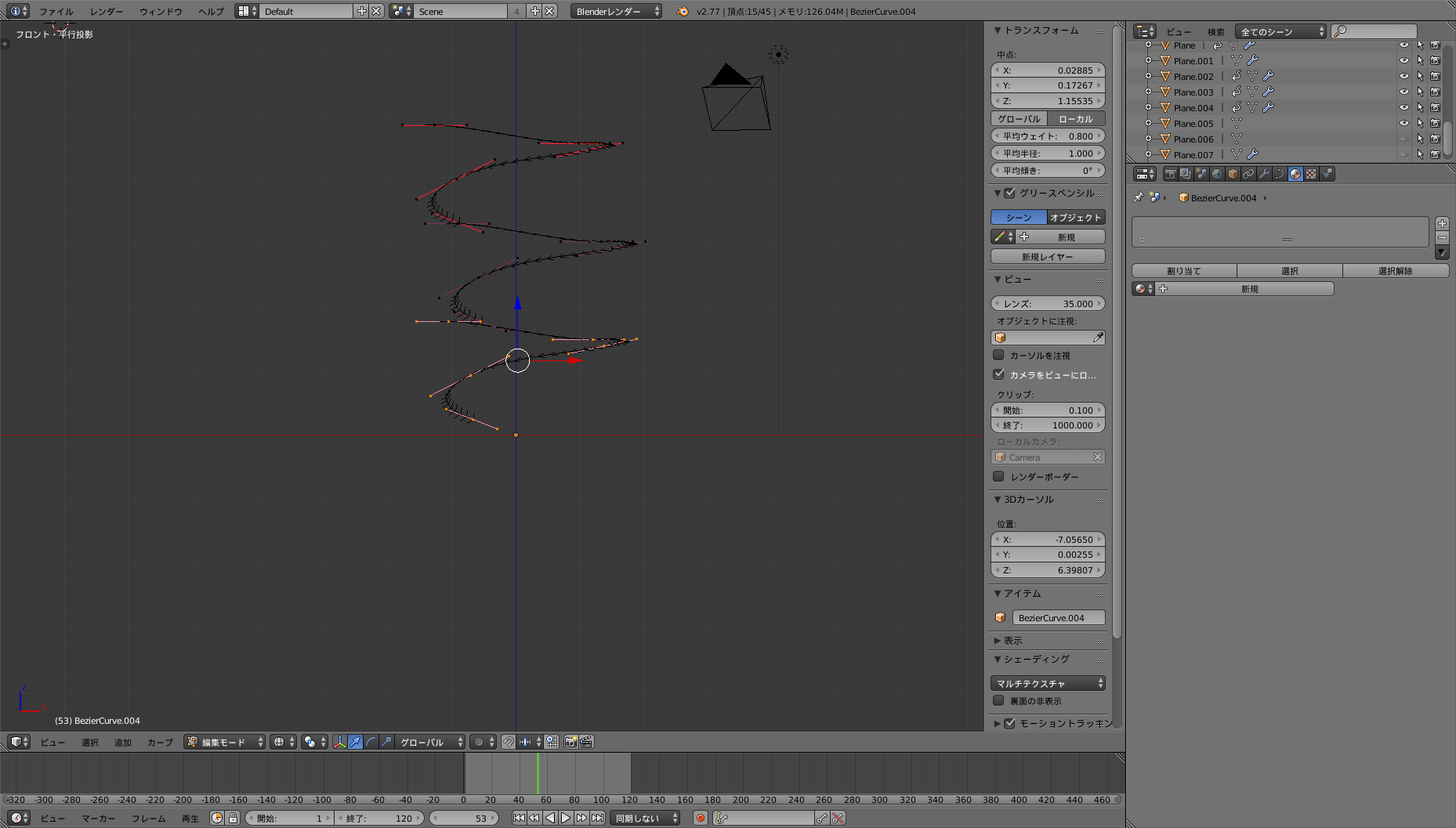Open the Global transform orientation dropdown
The image size is (1456, 828).
(430, 742)
